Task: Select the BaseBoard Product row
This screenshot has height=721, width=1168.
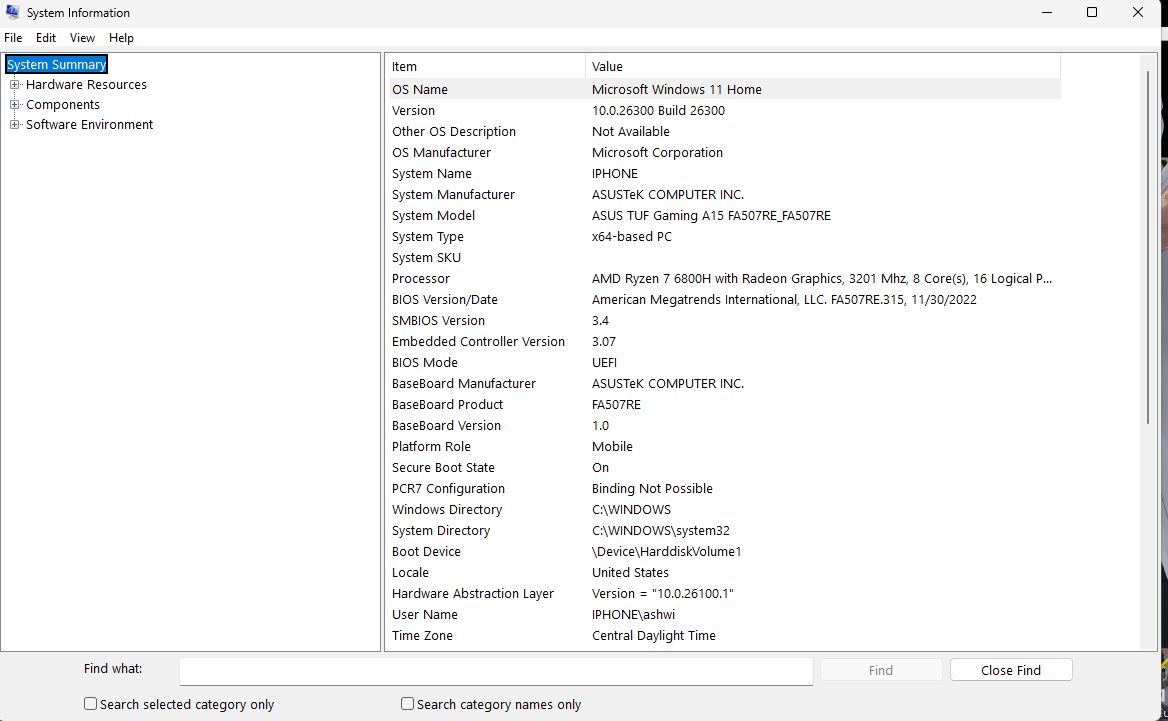Action: click(x=725, y=404)
